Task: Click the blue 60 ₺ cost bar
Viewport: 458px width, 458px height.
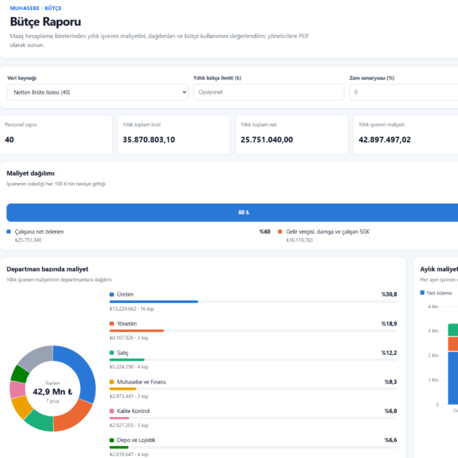Action: click(x=232, y=212)
